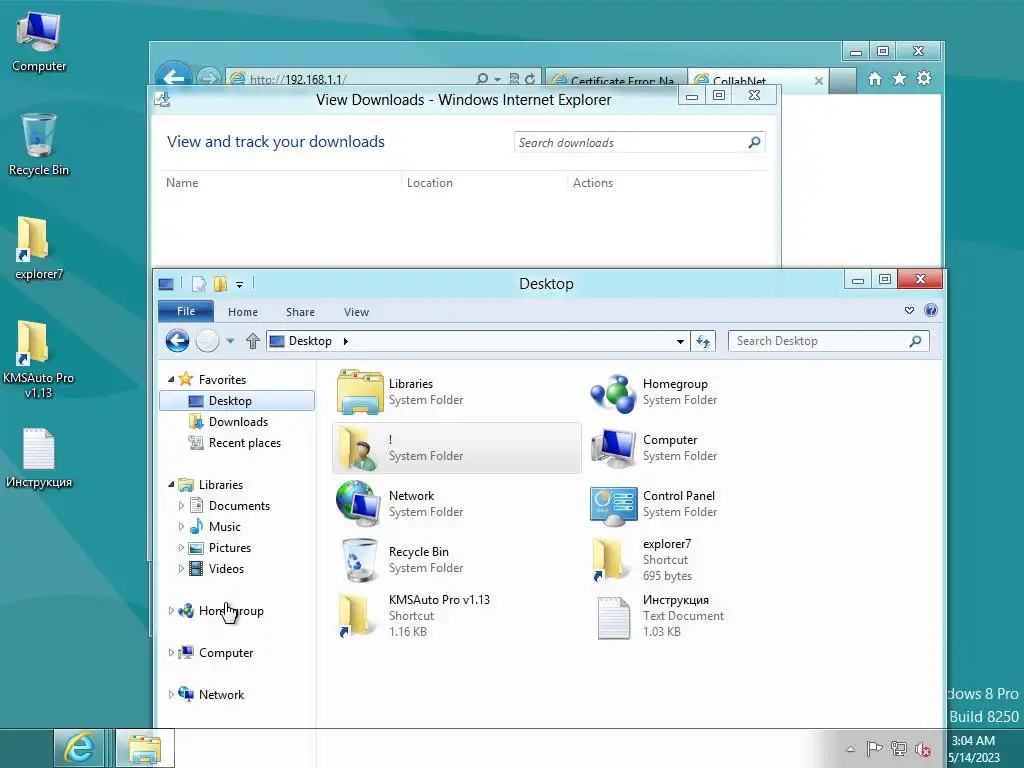Click the up one level arrow

(253, 341)
